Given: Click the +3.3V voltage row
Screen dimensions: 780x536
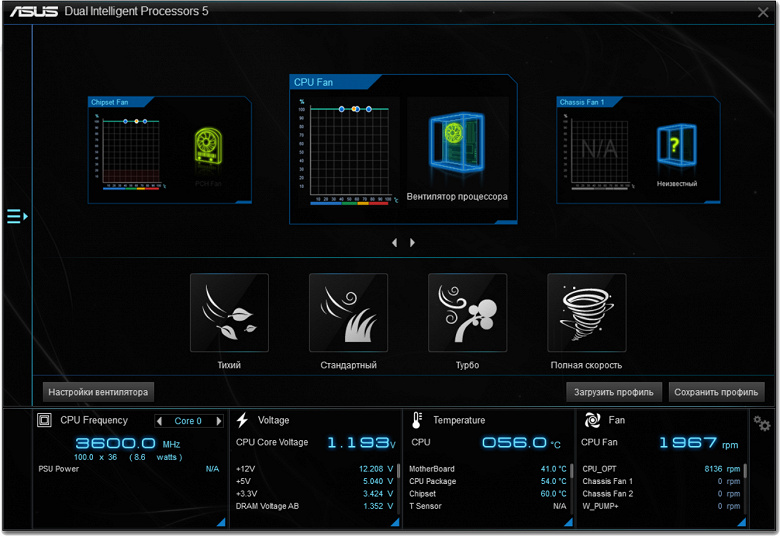Looking at the screenshot, I should coord(315,494).
